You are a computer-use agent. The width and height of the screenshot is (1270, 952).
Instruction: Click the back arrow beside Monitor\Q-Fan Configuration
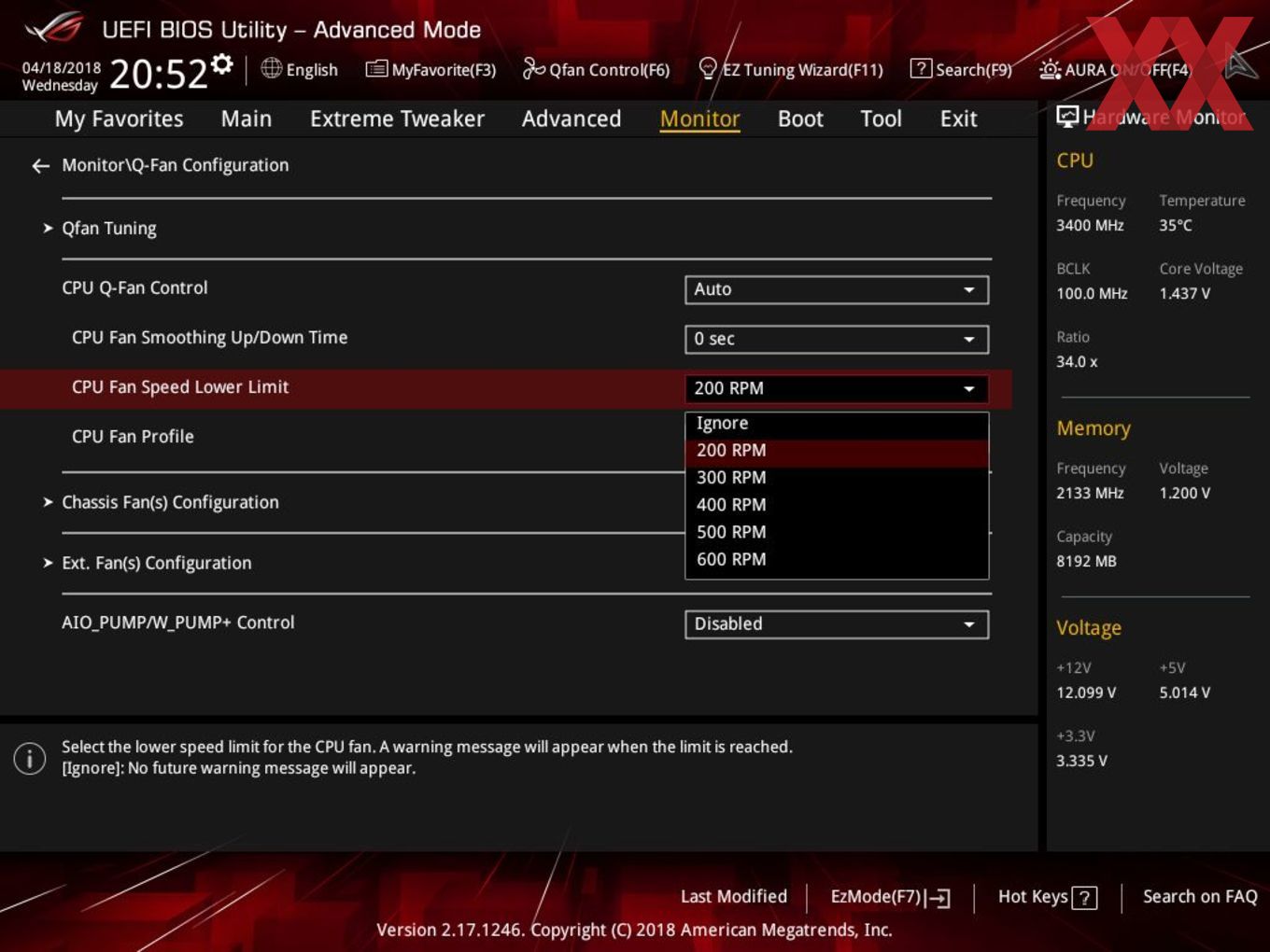tap(40, 166)
